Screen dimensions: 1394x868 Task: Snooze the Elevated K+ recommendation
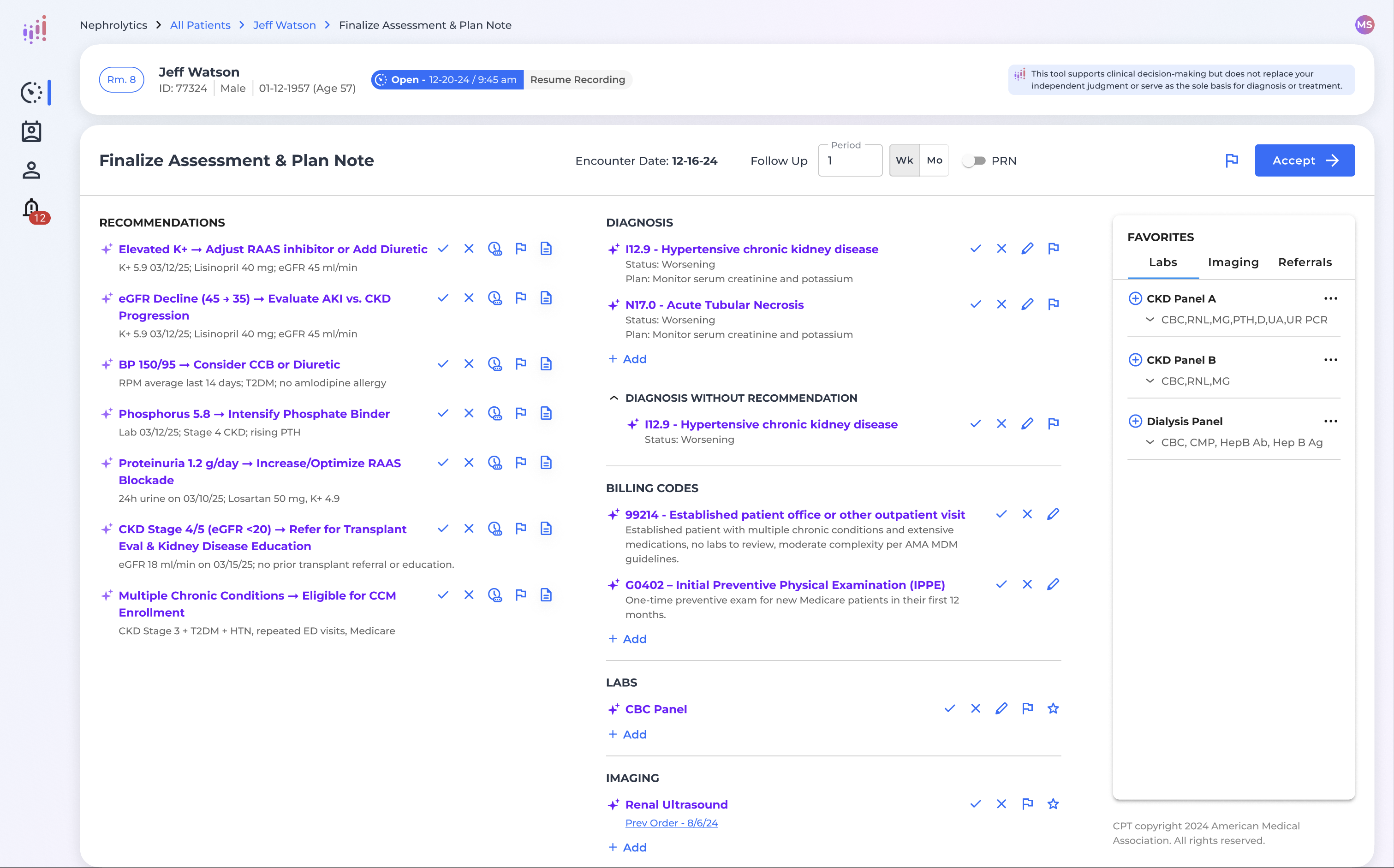point(494,249)
